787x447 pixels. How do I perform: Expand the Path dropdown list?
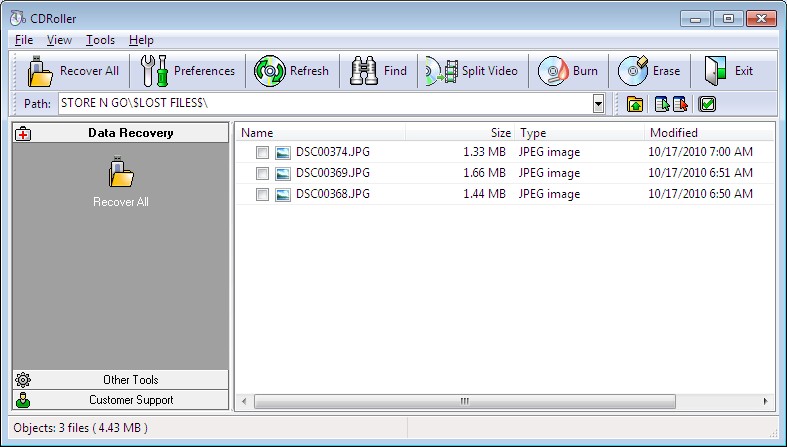598,104
